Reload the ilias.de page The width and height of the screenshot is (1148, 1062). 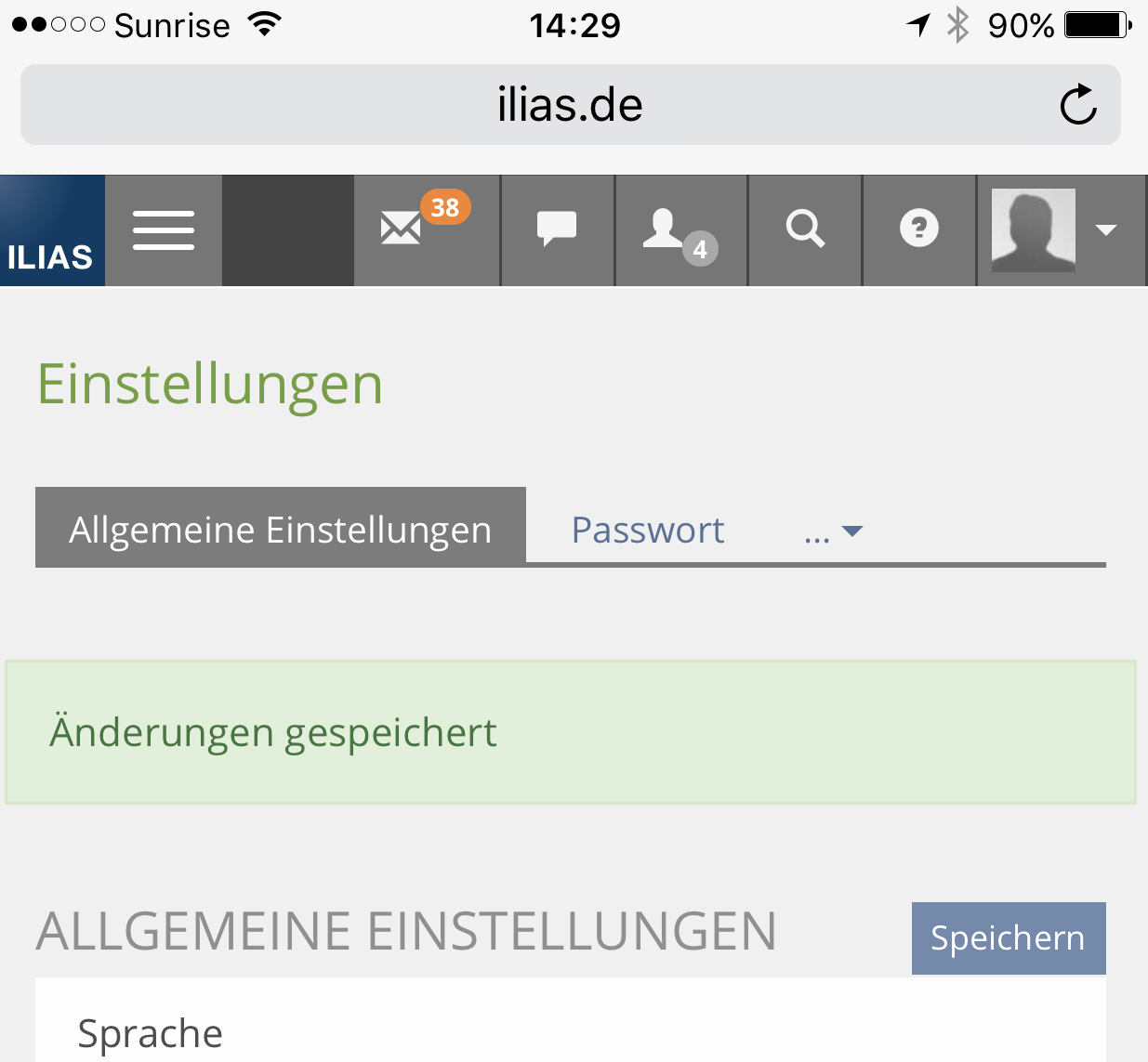click(x=1078, y=105)
